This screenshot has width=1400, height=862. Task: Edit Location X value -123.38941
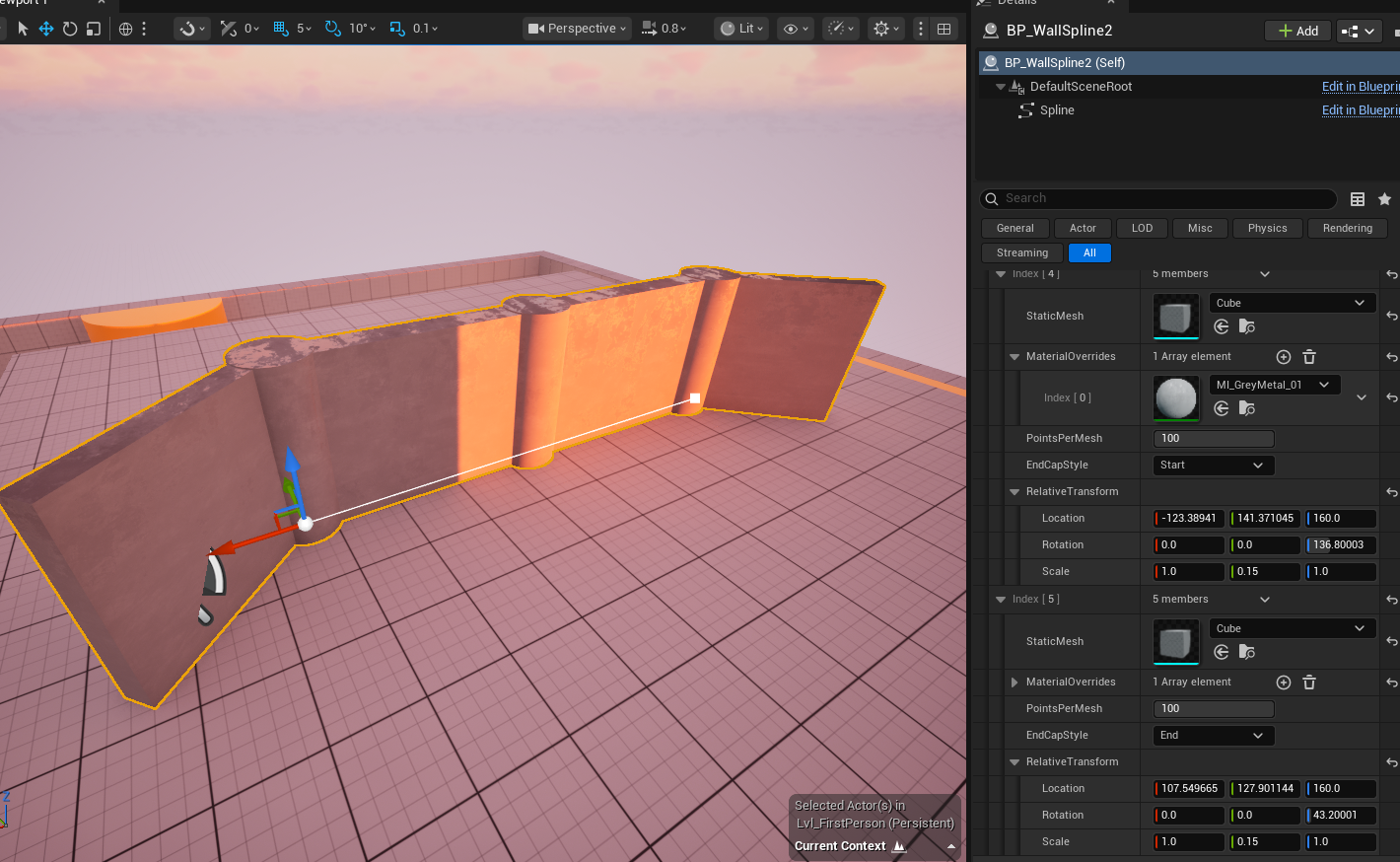(x=1189, y=519)
